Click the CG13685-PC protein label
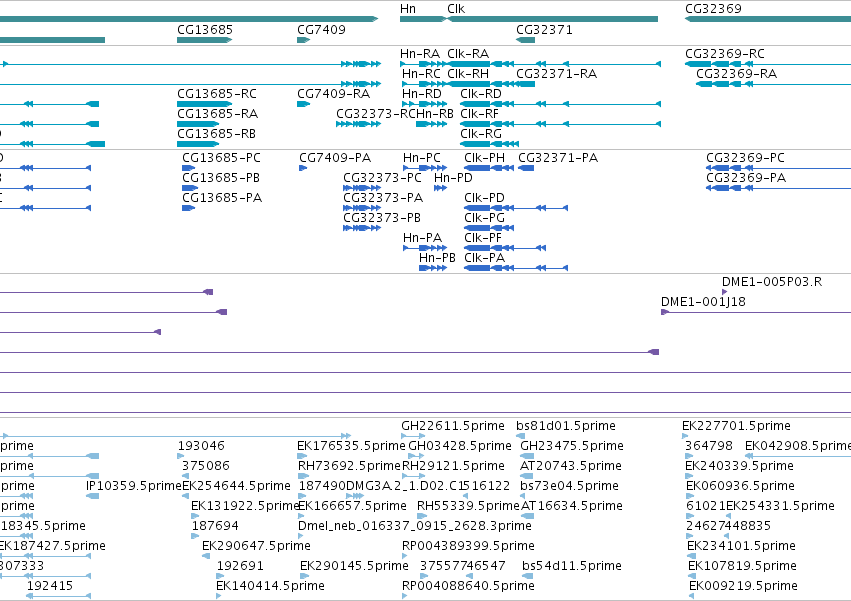 click(221, 158)
